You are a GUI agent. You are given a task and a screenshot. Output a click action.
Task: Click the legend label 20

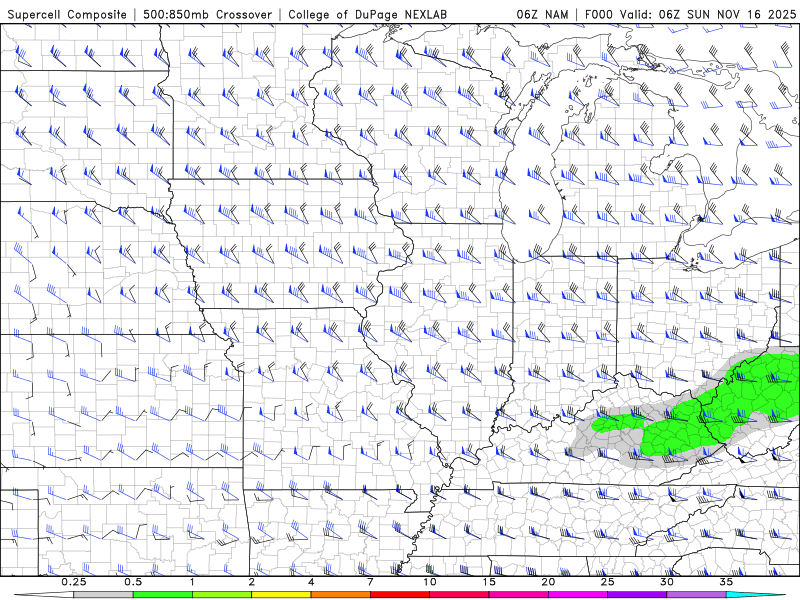(x=548, y=582)
